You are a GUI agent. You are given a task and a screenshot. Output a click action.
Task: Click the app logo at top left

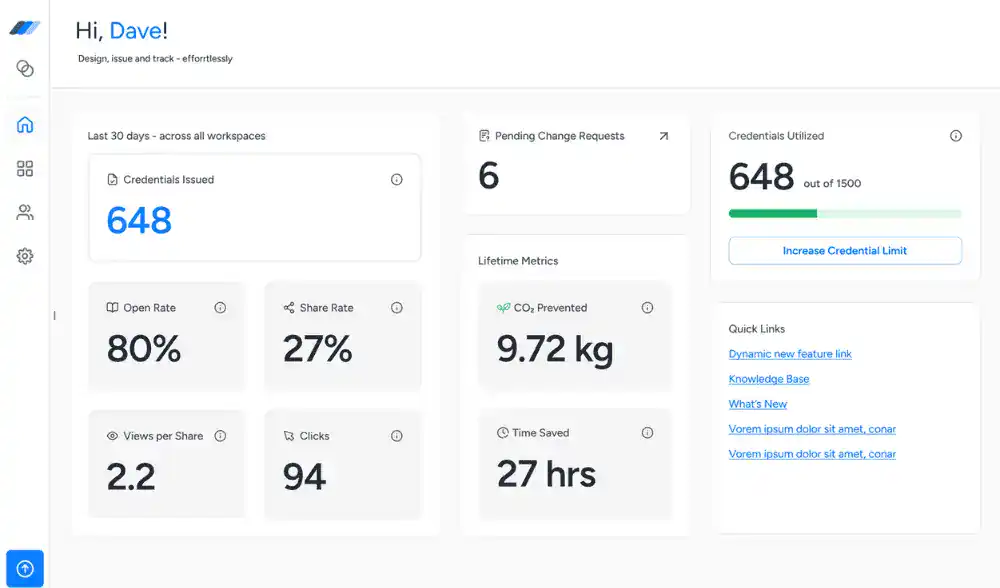click(25, 28)
